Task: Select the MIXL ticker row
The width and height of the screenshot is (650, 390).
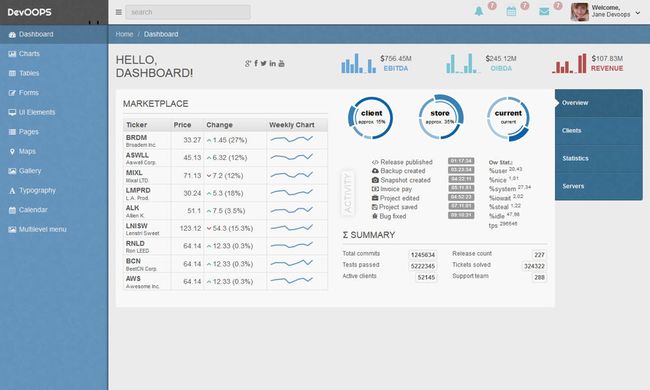Action: point(226,176)
